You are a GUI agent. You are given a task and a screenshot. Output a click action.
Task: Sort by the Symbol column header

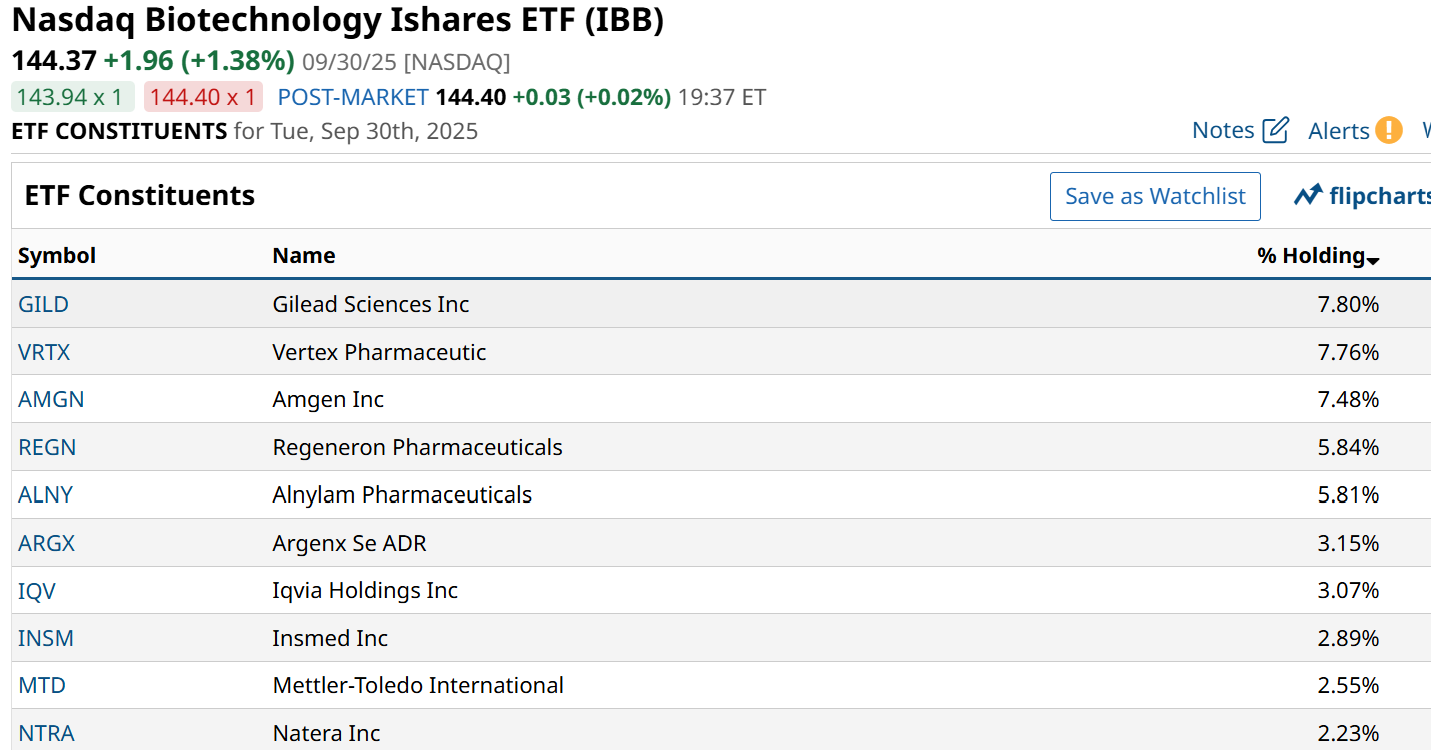[x=57, y=255]
